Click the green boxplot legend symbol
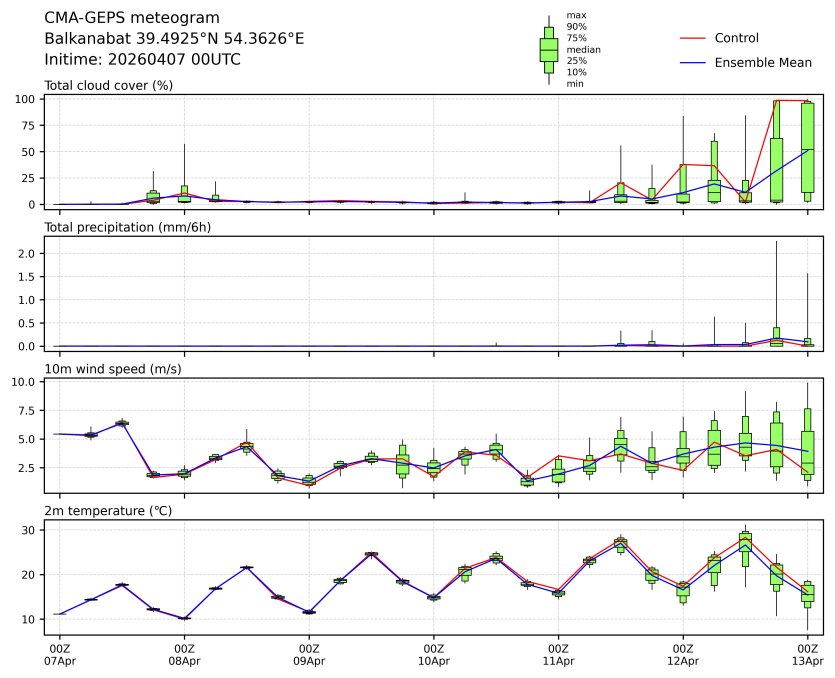This screenshot has width=835, height=678. (x=549, y=49)
